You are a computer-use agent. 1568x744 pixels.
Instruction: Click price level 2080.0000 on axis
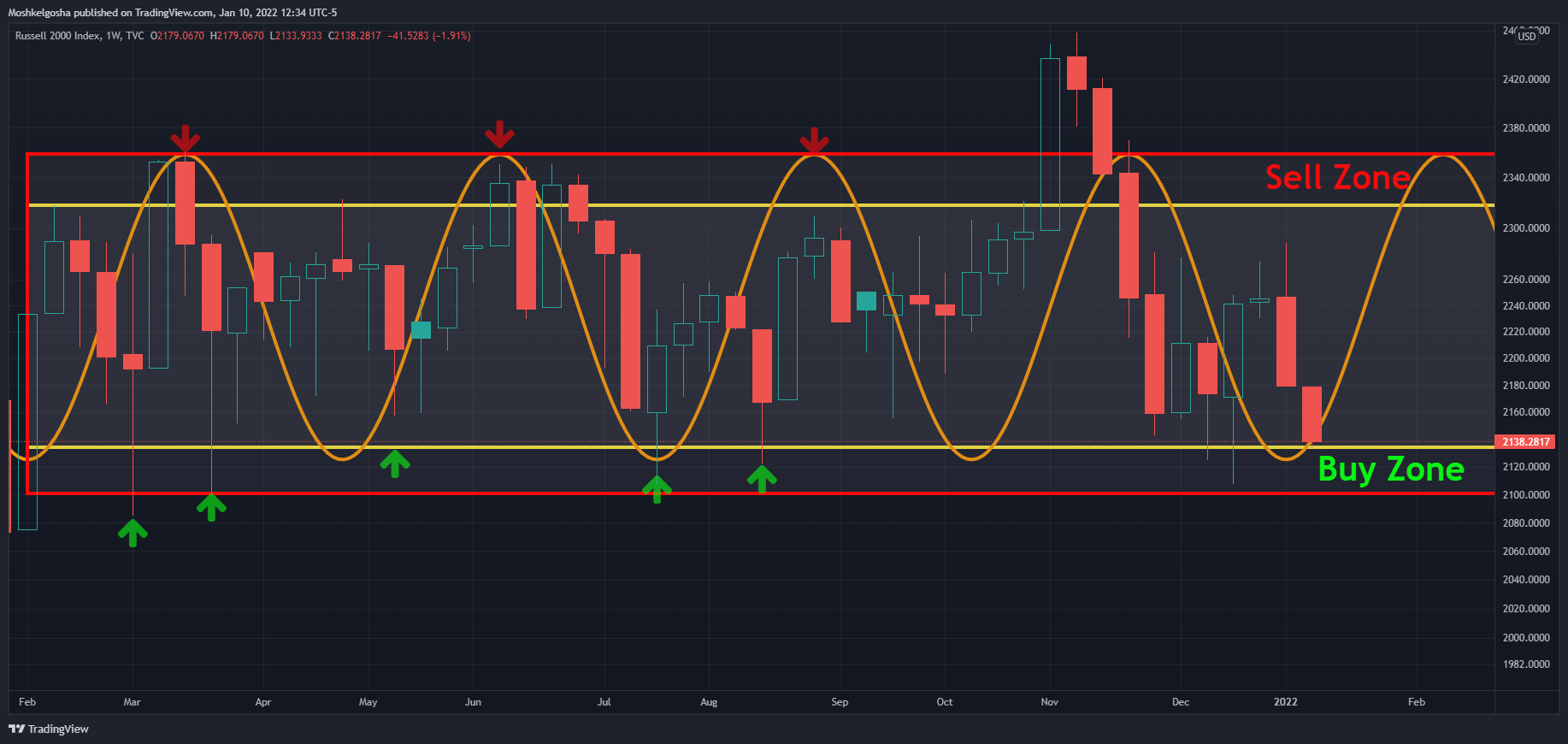click(1526, 523)
